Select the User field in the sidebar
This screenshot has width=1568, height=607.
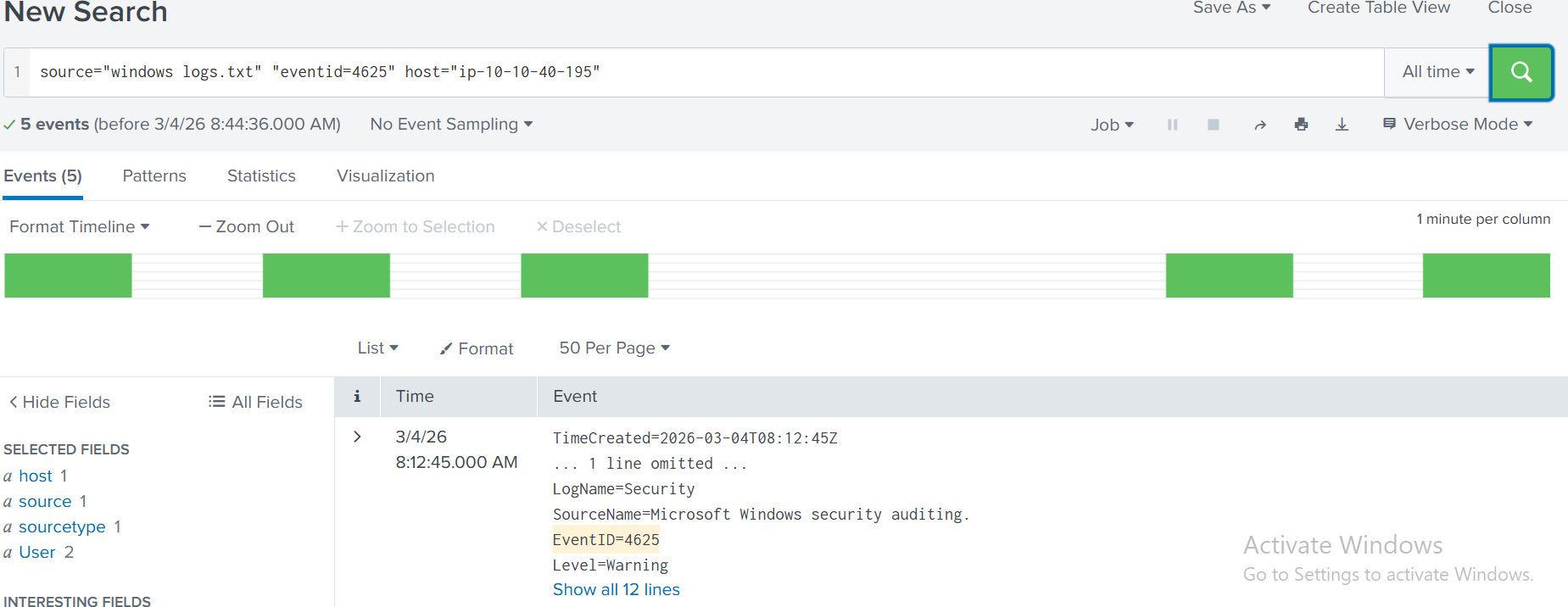[36, 552]
